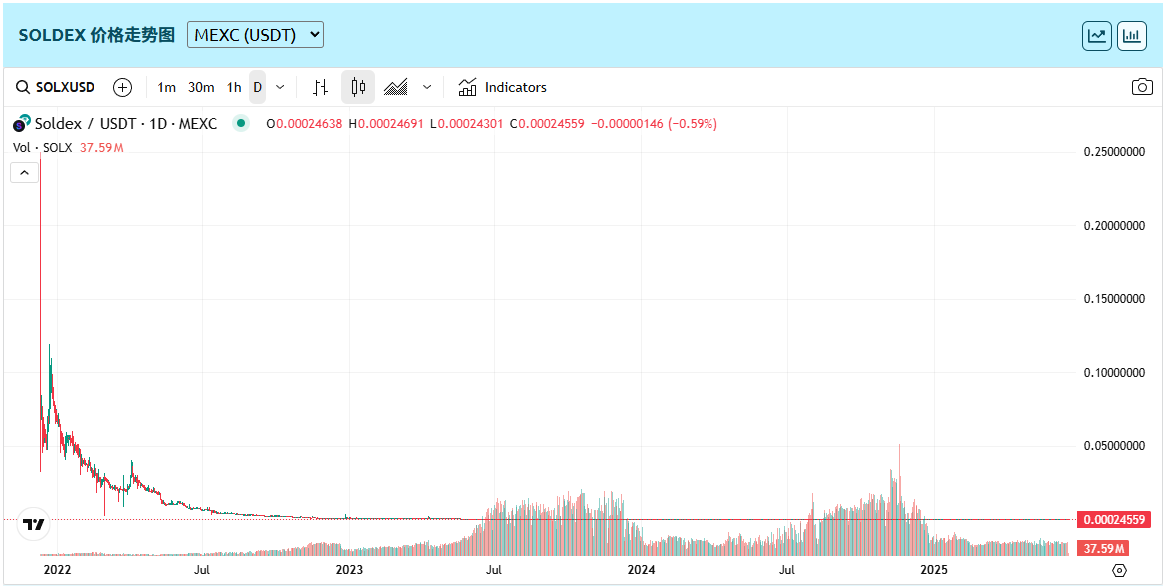Click the 0.10000000 price axis label
The height and width of the screenshot is (586, 1165).
(x=1114, y=372)
